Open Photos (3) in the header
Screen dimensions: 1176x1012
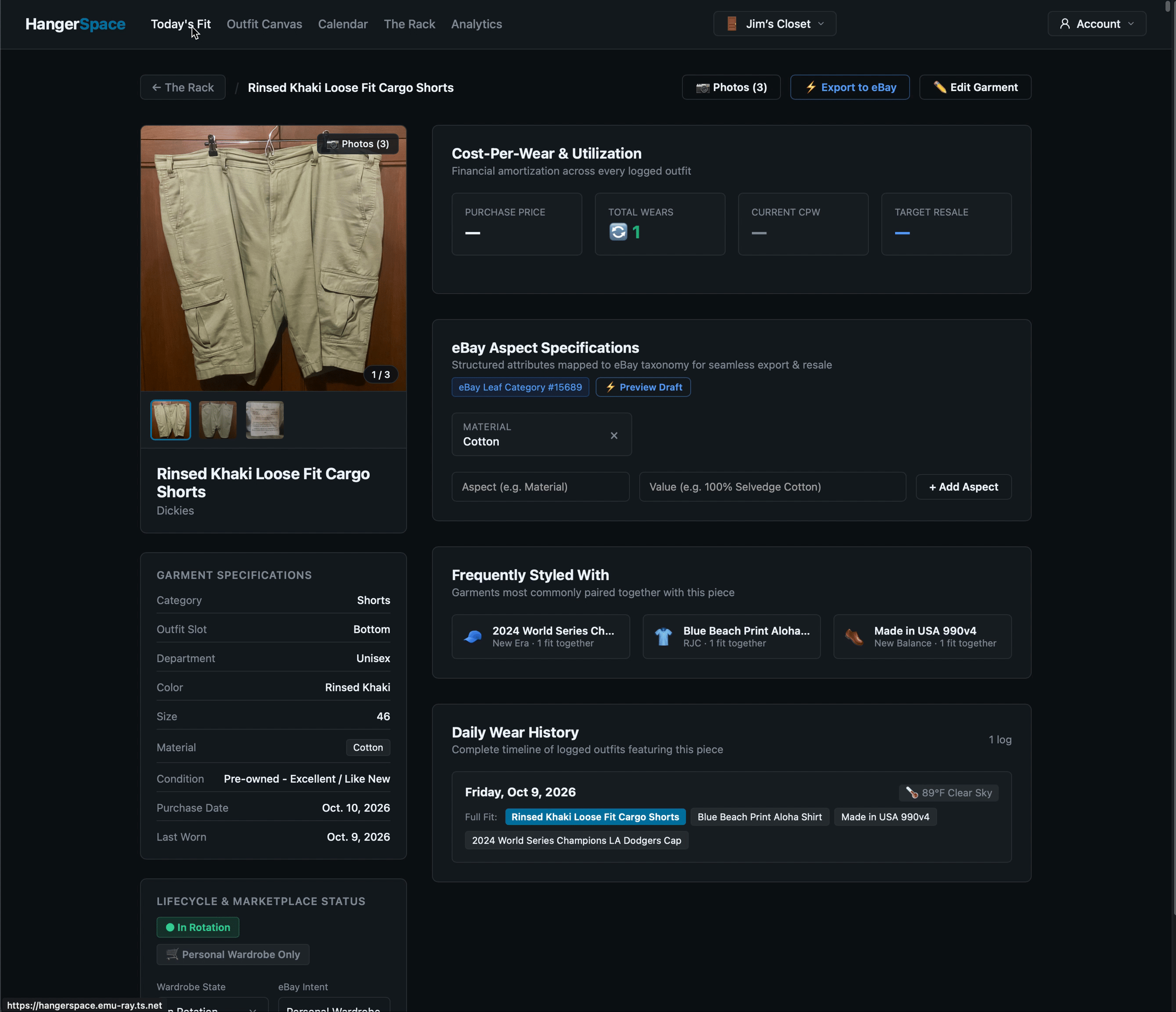731,87
